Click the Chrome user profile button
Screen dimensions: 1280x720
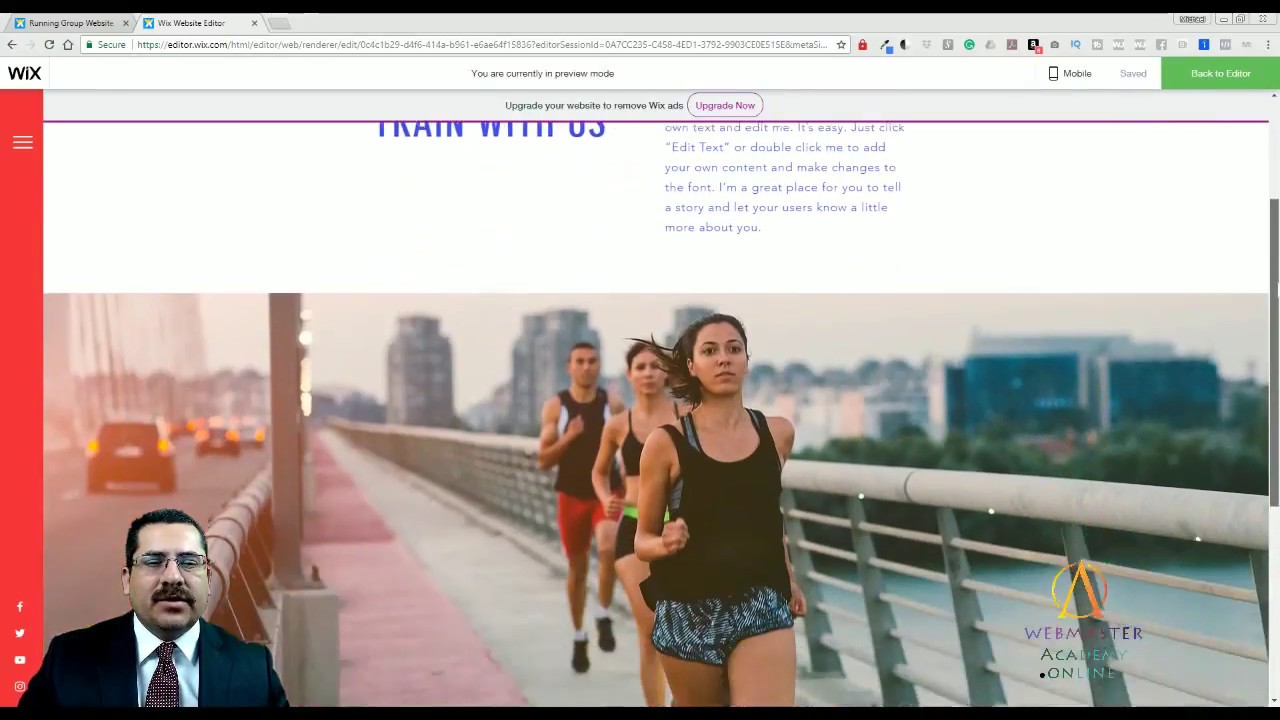coord(1191,19)
